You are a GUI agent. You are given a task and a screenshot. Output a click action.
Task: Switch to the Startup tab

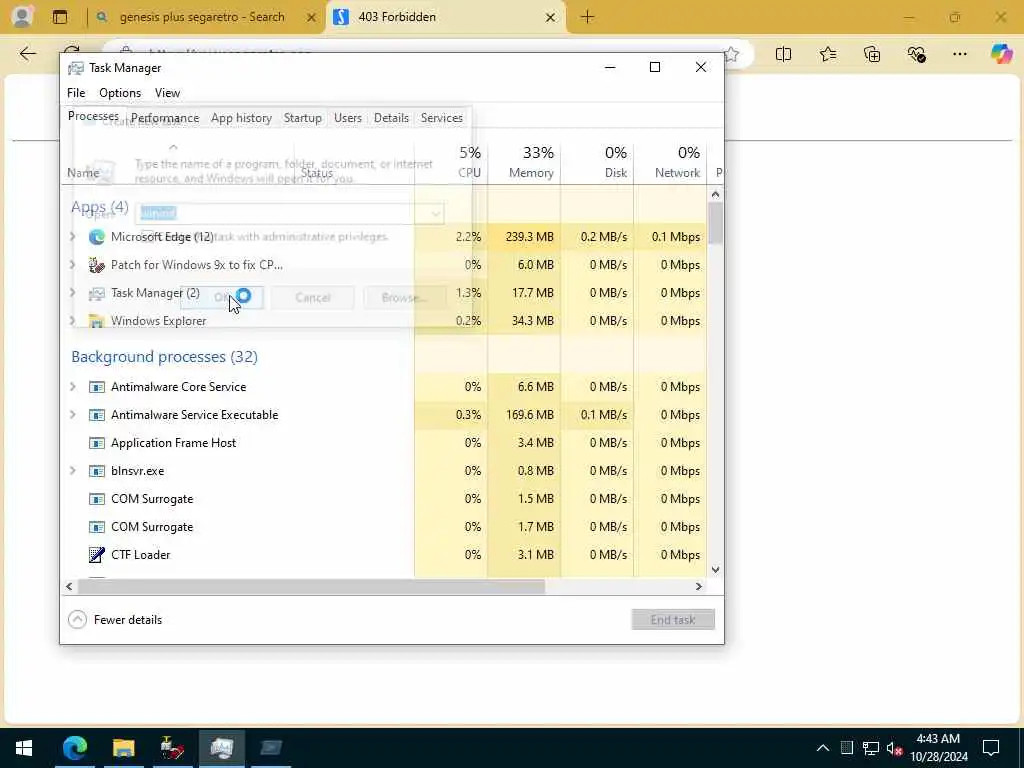[x=302, y=118]
